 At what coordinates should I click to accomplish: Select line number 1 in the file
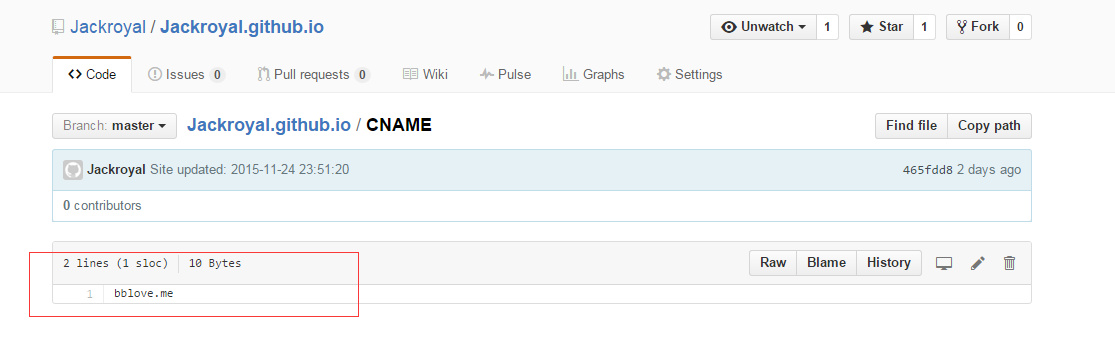[90, 294]
